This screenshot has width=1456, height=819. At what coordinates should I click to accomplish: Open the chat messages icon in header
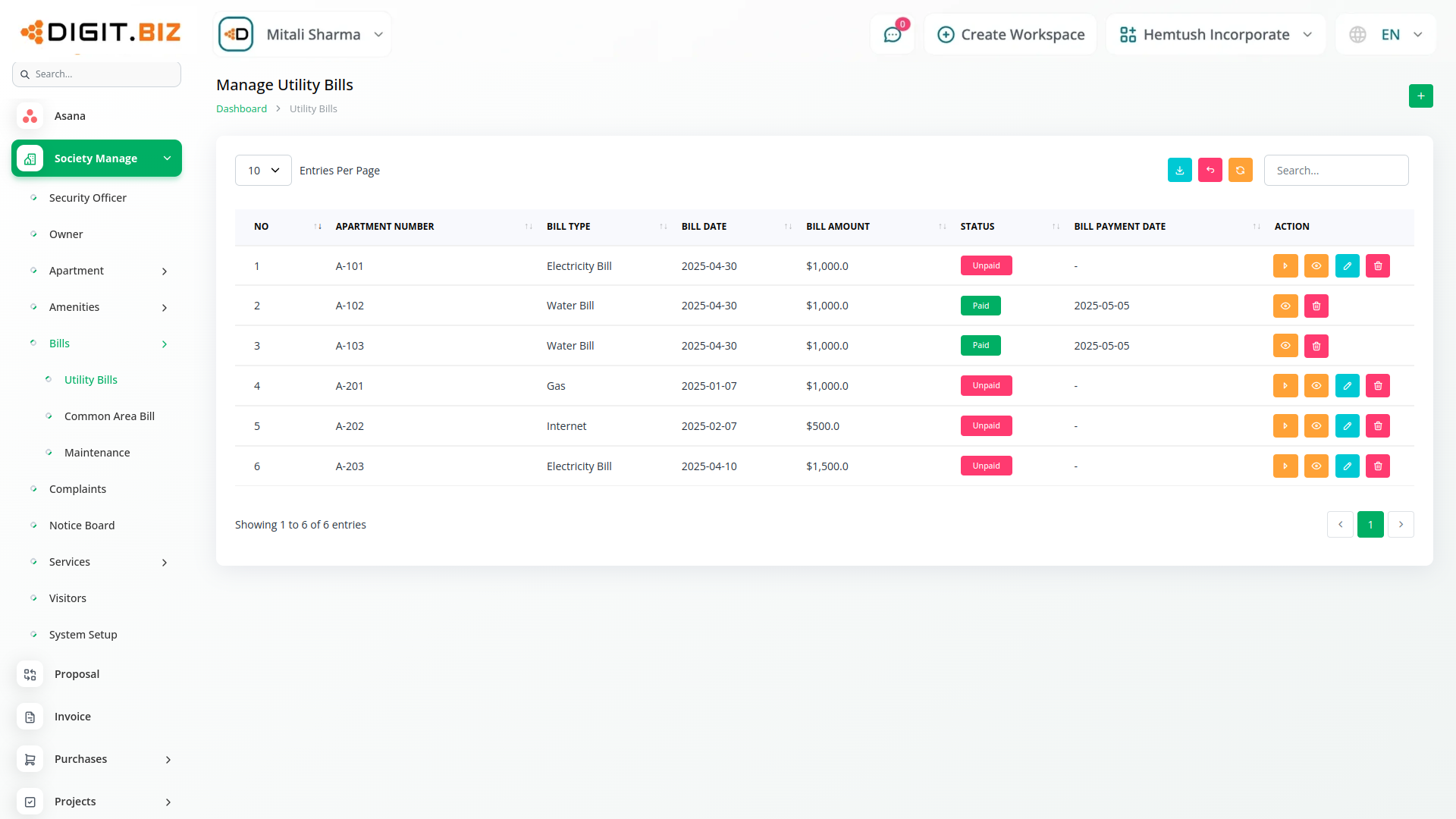pyautogui.click(x=892, y=35)
